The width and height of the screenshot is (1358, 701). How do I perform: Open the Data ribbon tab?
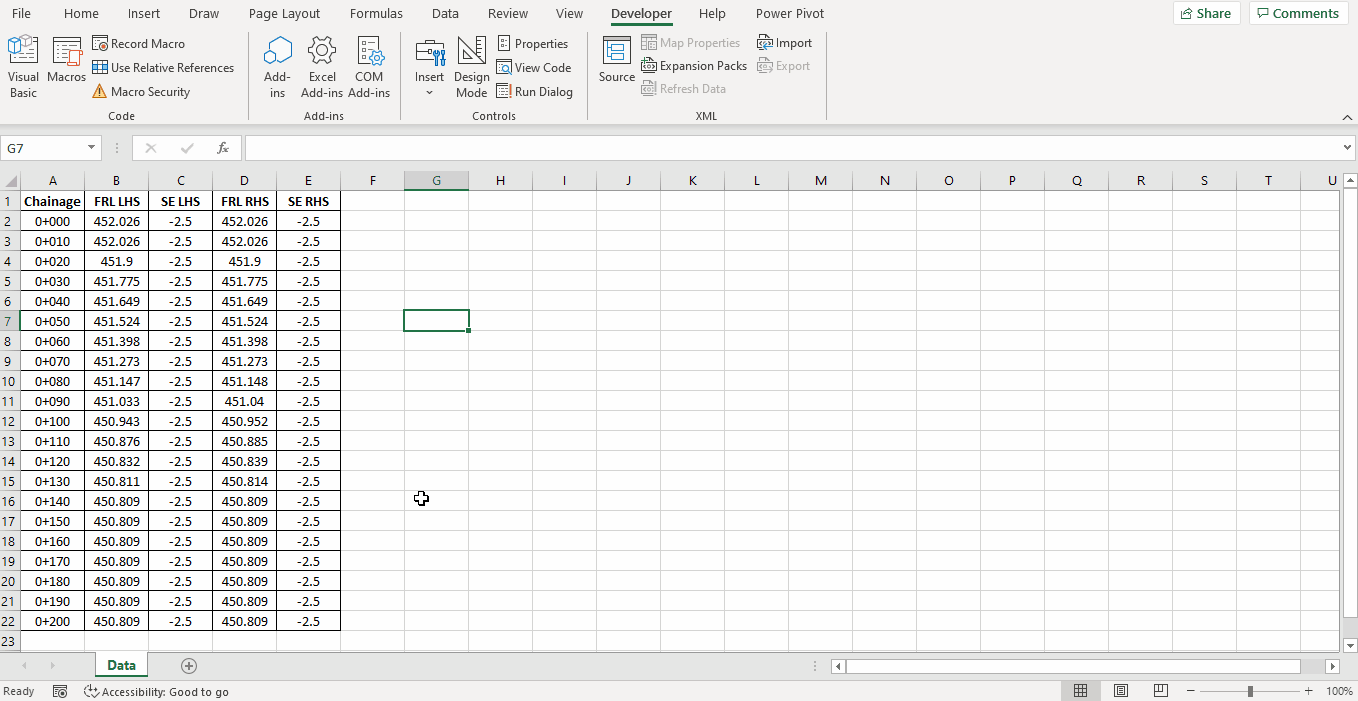coord(445,14)
